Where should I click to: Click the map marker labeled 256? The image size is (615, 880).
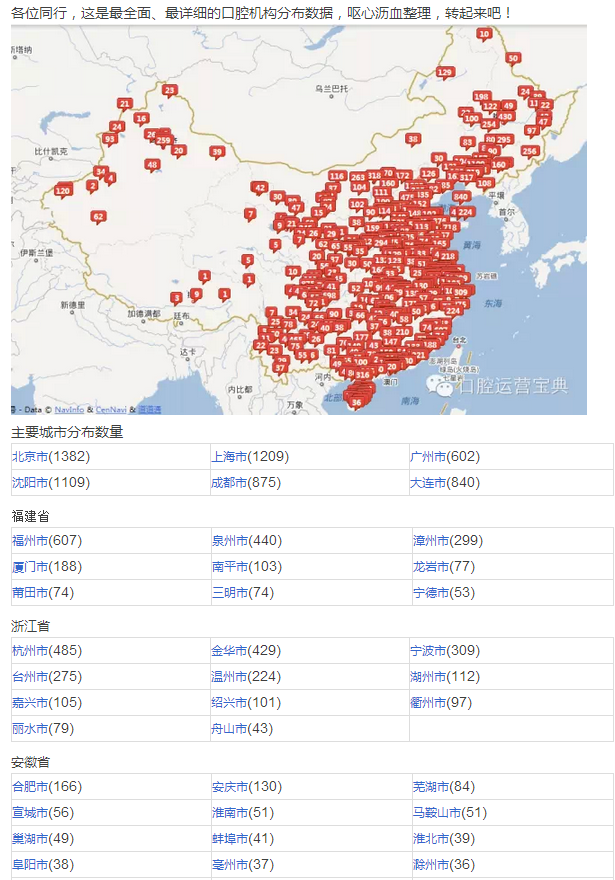(529, 151)
